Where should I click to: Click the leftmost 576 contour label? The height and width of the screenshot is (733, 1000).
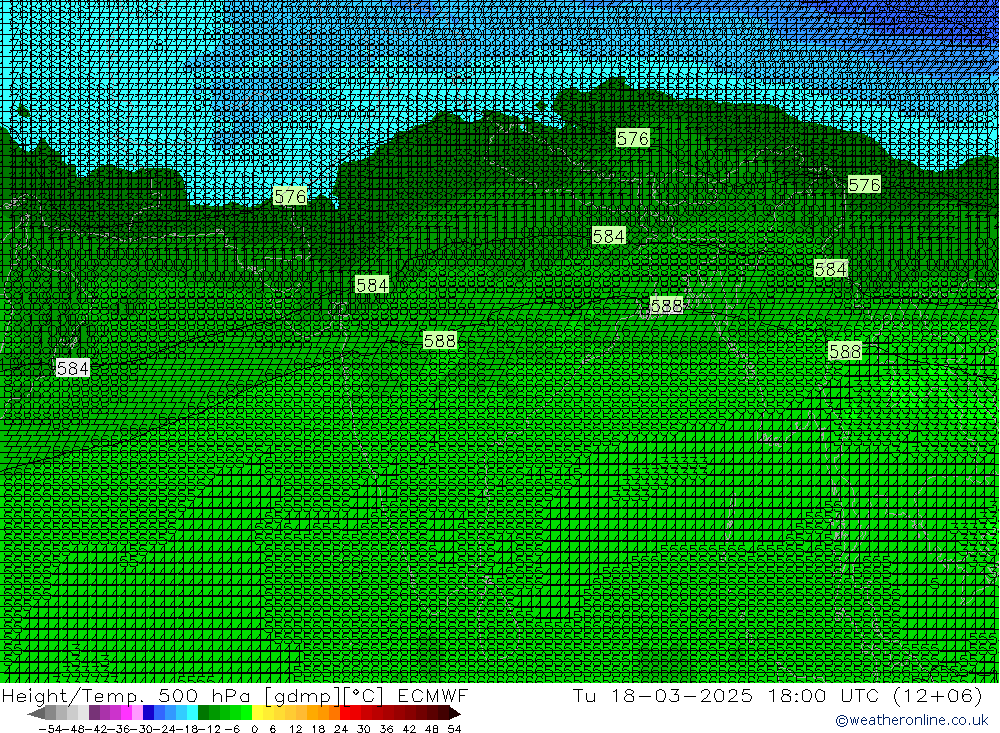(290, 196)
